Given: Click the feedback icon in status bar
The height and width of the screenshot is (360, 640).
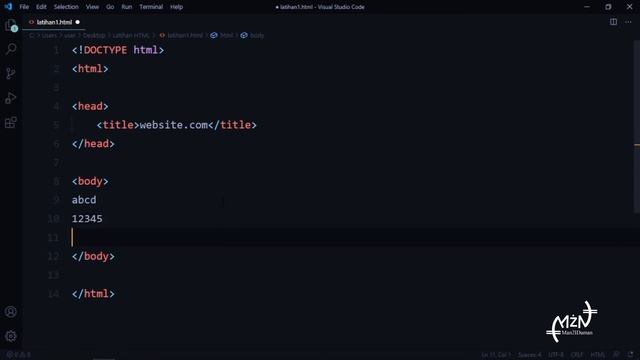Looking at the screenshot, I should click(x=616, y=355).
